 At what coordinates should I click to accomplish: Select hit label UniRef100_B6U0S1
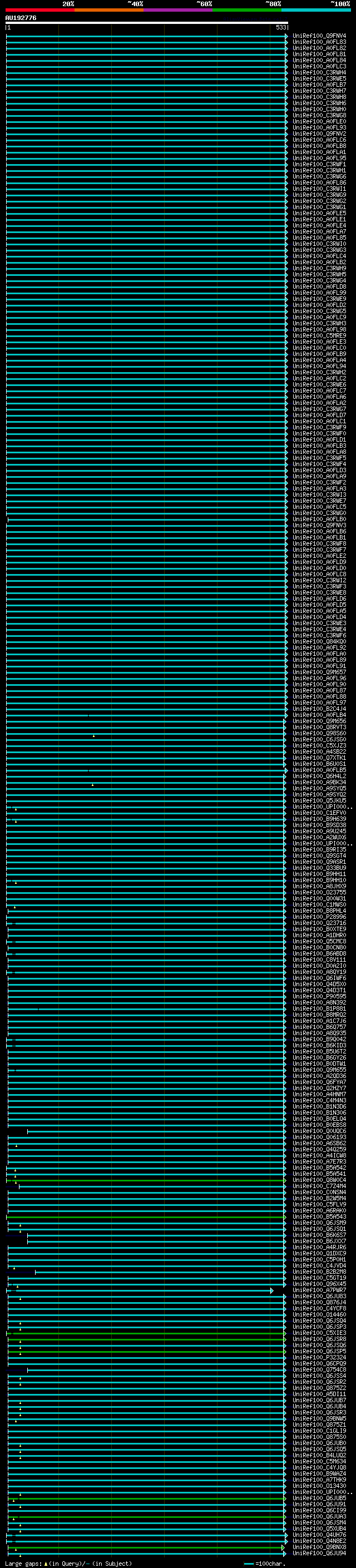319,764
